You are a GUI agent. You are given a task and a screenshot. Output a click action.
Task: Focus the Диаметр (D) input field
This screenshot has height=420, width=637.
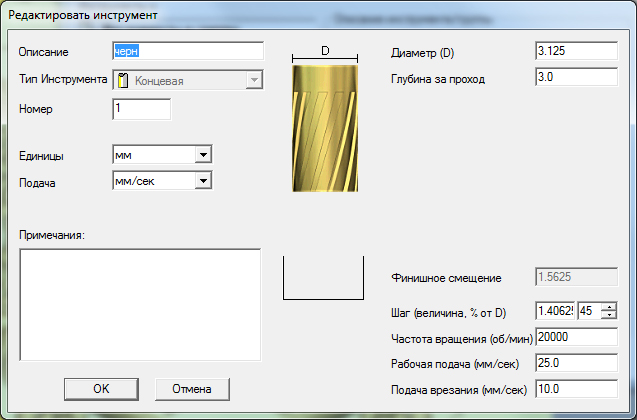[576, 51]
